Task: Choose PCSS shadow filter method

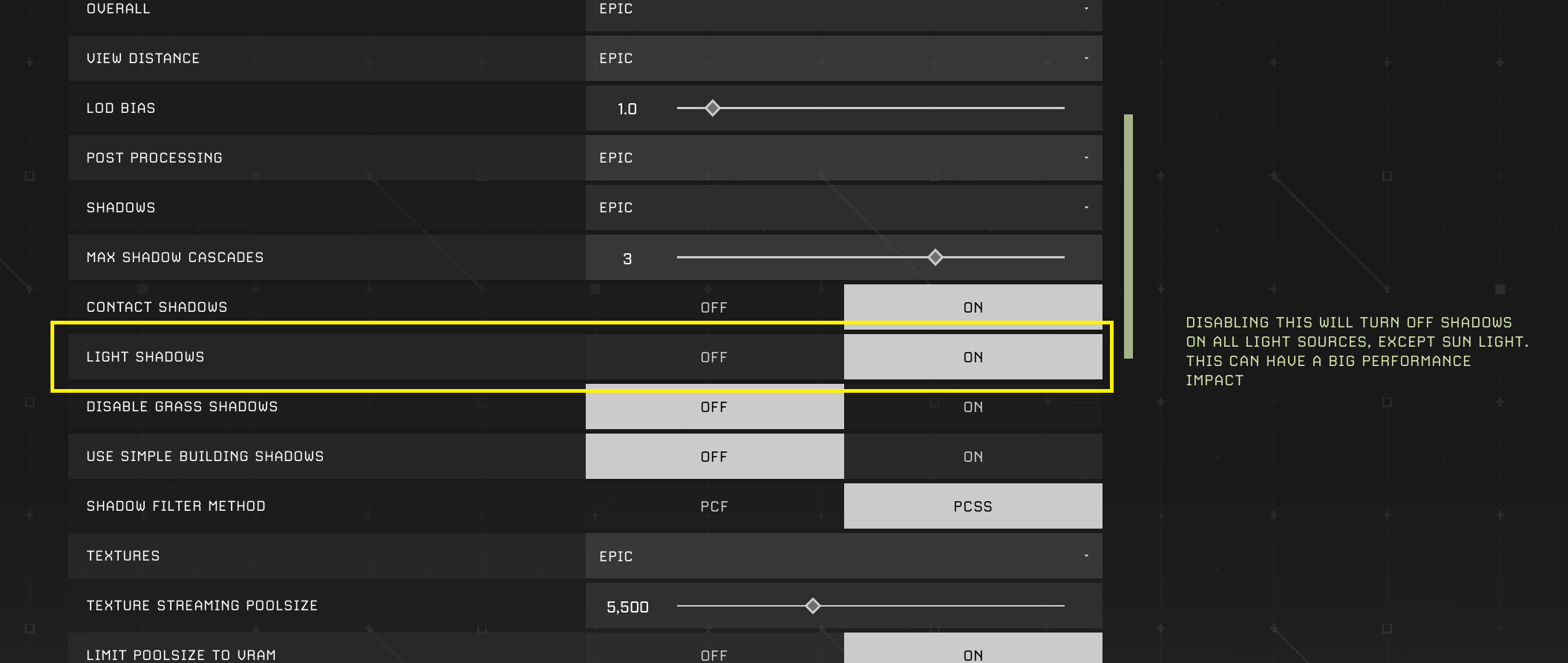Action: pyautogui.click(x=973, y=506)
